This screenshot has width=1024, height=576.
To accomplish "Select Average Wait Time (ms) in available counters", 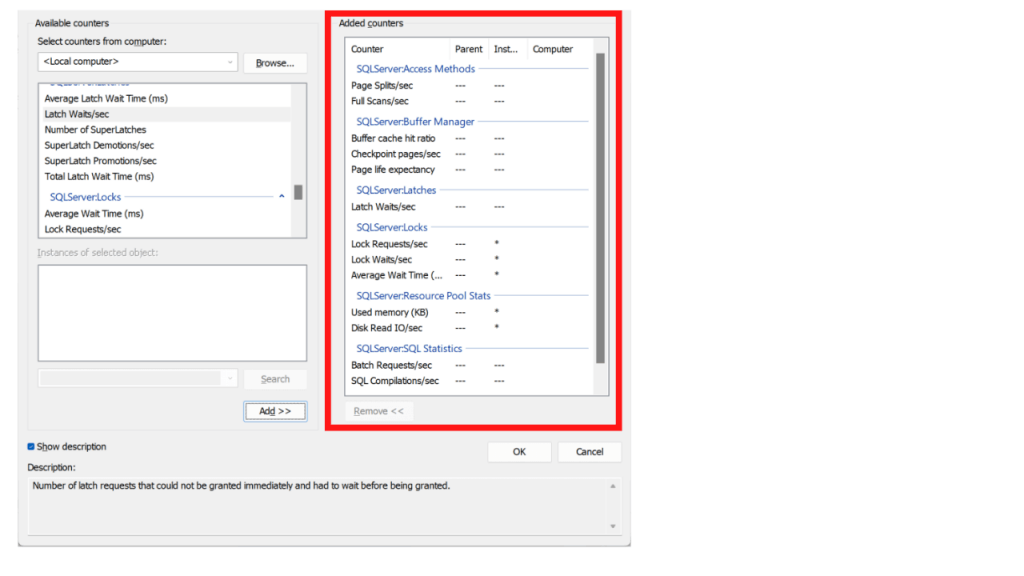I will [x=94, y=214].
